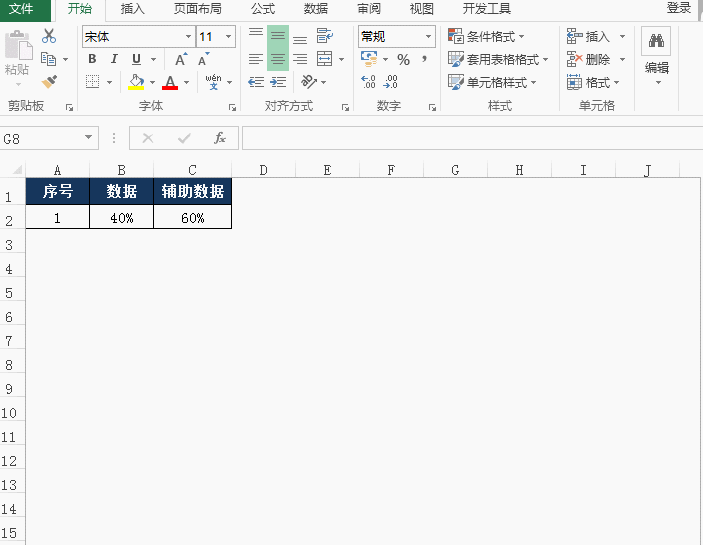This screenshot has height=545, width=703.
Task: Expand the Name Box dropdown arrow
Action: point(88,138)
